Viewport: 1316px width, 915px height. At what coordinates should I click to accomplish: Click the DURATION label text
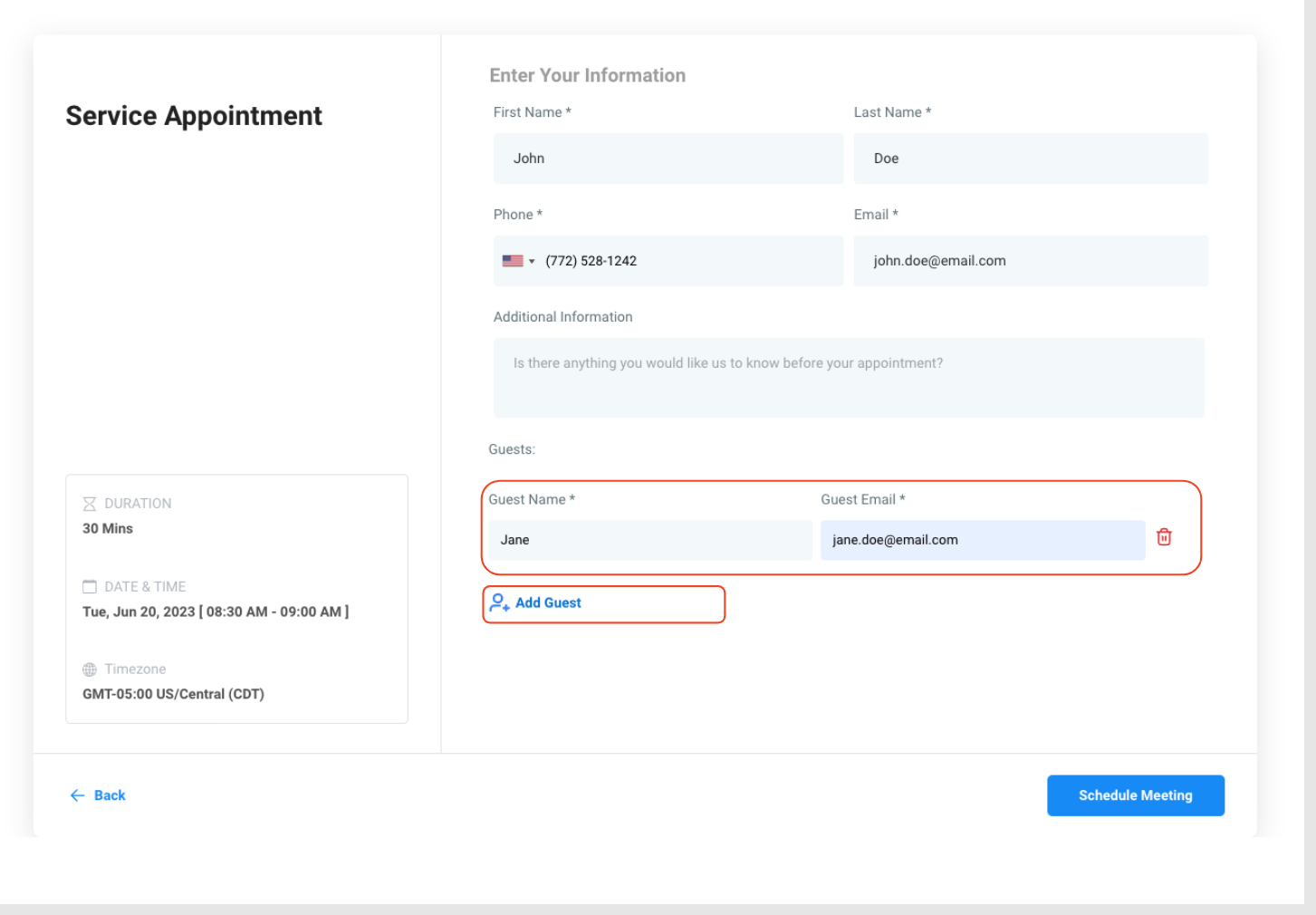138,504
